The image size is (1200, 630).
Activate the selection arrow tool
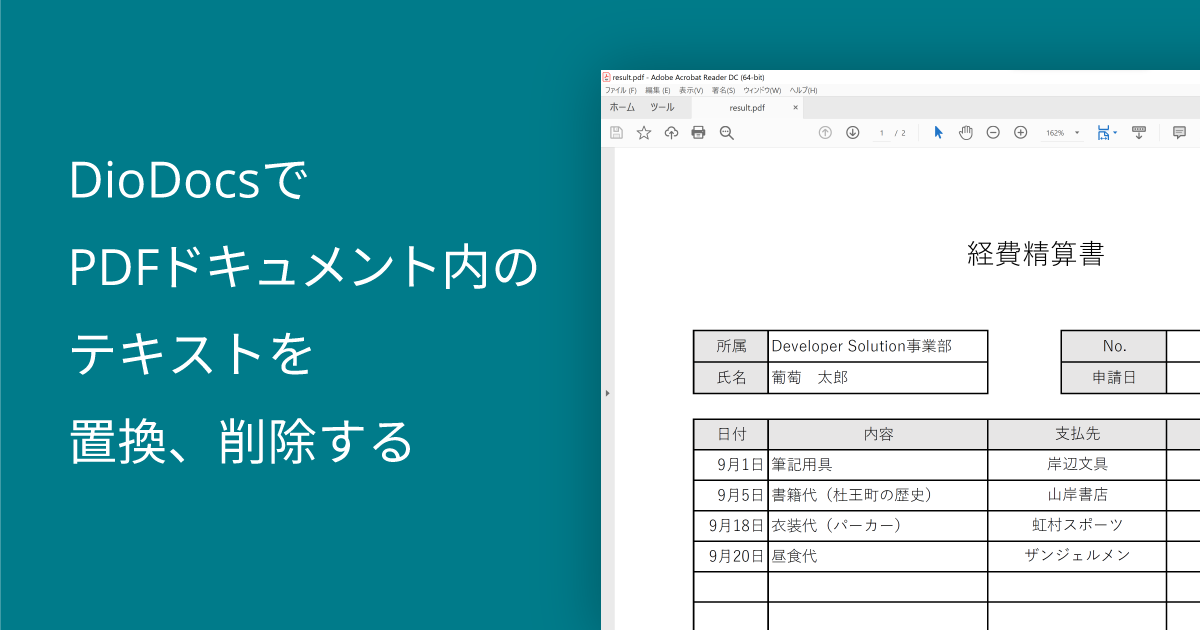pos(938,133)
